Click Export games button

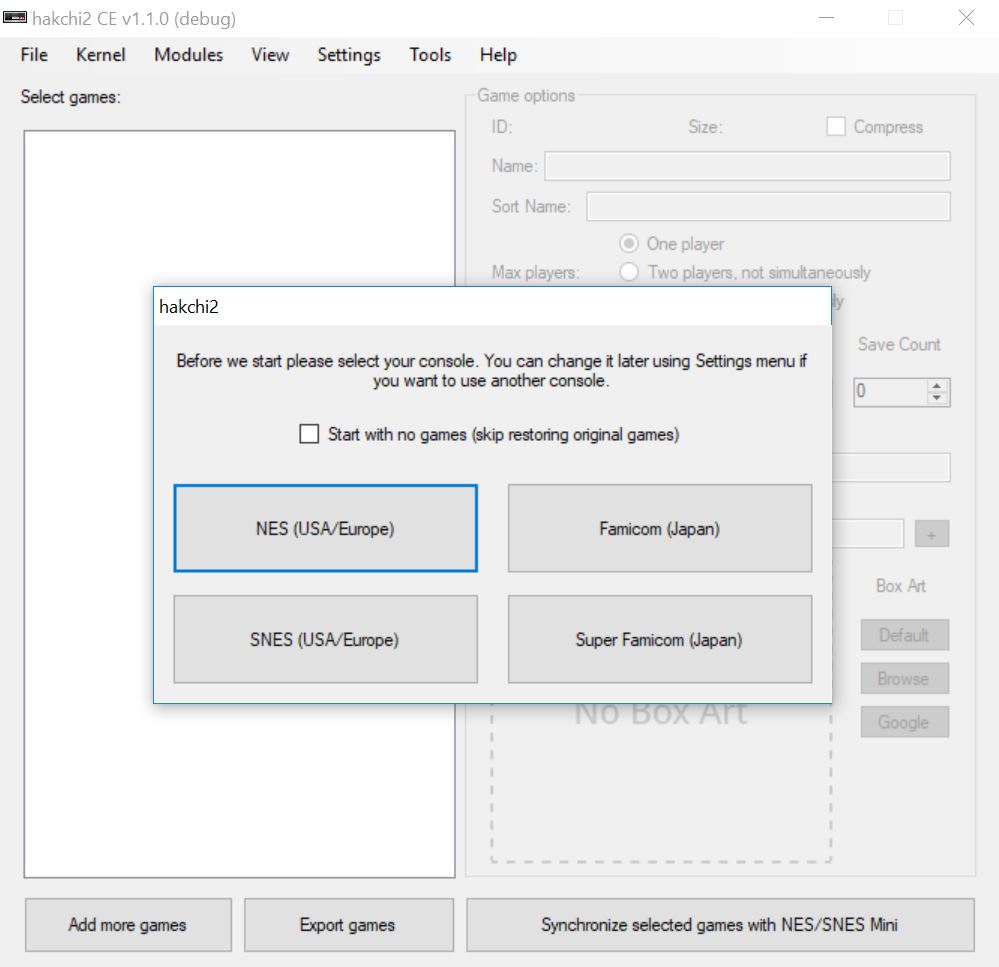(x=349, y=925)
